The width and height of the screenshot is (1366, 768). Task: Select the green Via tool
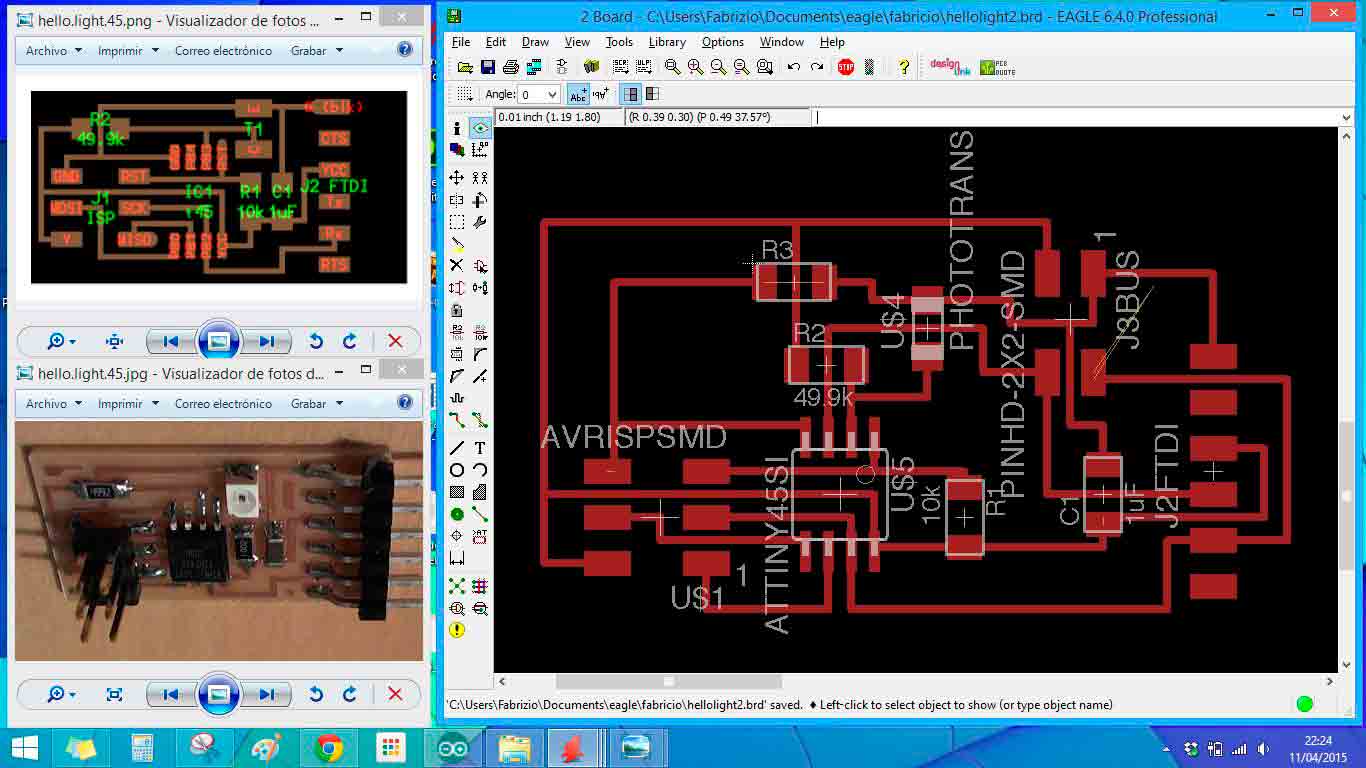pyautogui.click(x=457, y=514)
